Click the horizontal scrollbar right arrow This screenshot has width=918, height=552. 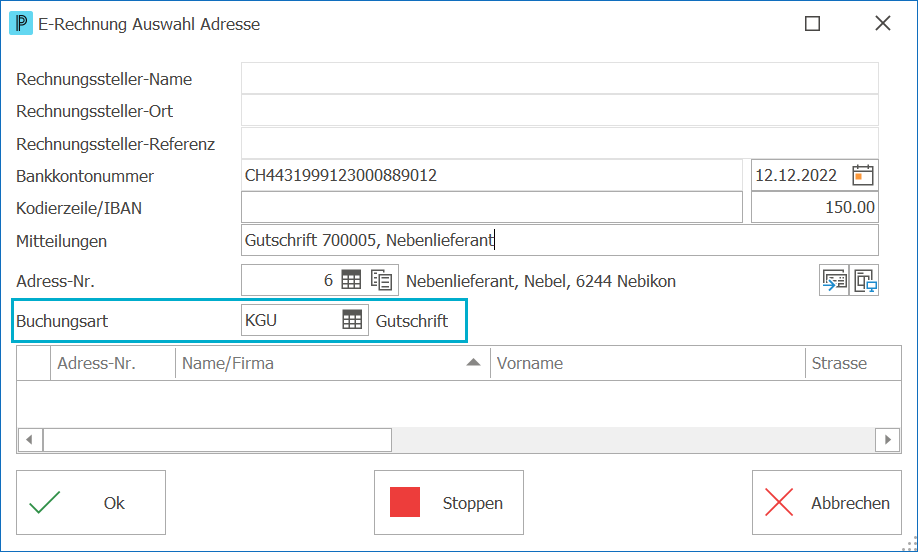tap(888, 440)
